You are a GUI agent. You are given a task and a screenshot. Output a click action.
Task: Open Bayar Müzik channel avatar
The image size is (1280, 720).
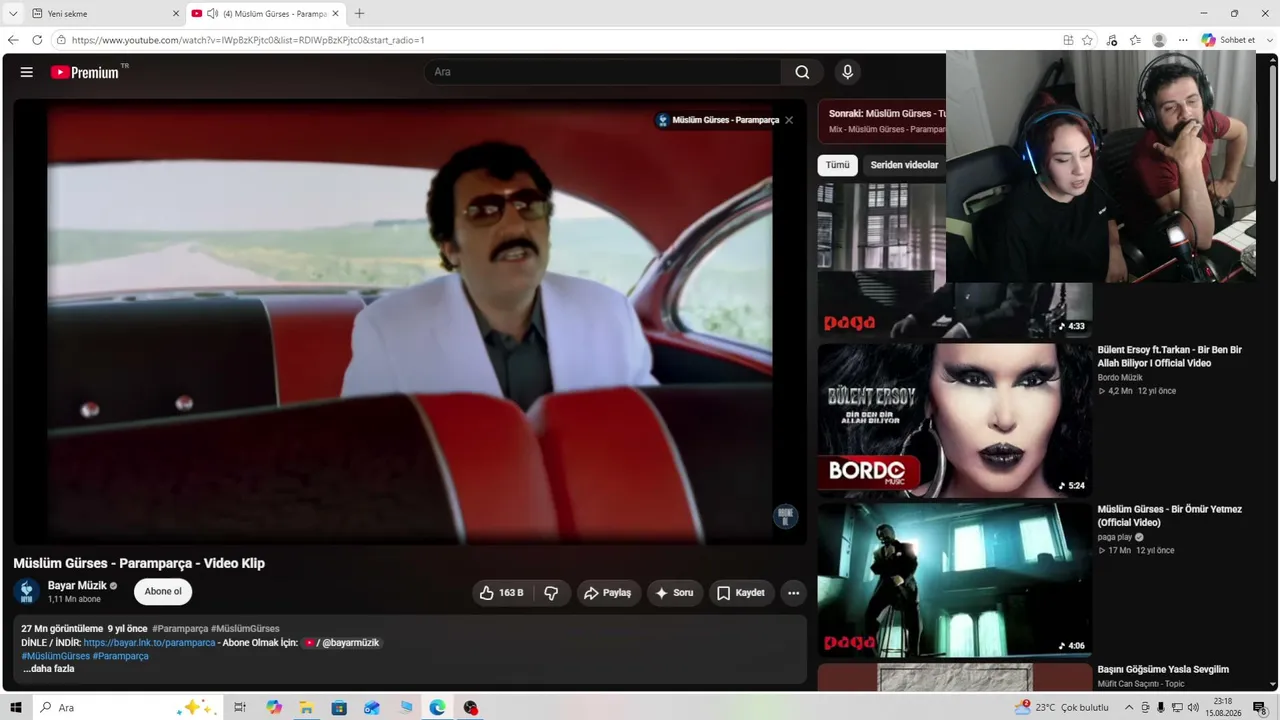[x=27, y=591]
